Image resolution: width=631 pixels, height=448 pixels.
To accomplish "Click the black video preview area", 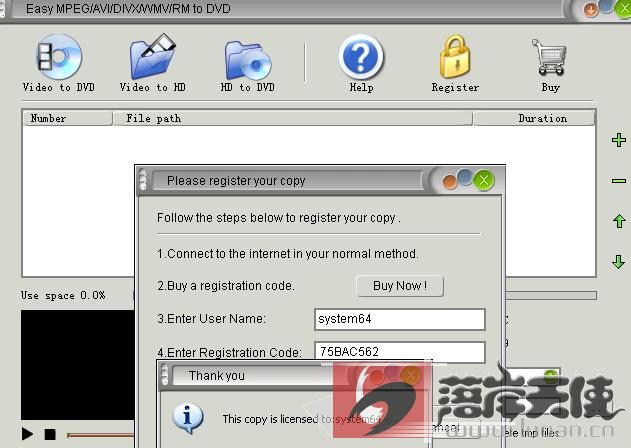I will tap(78, 365).
